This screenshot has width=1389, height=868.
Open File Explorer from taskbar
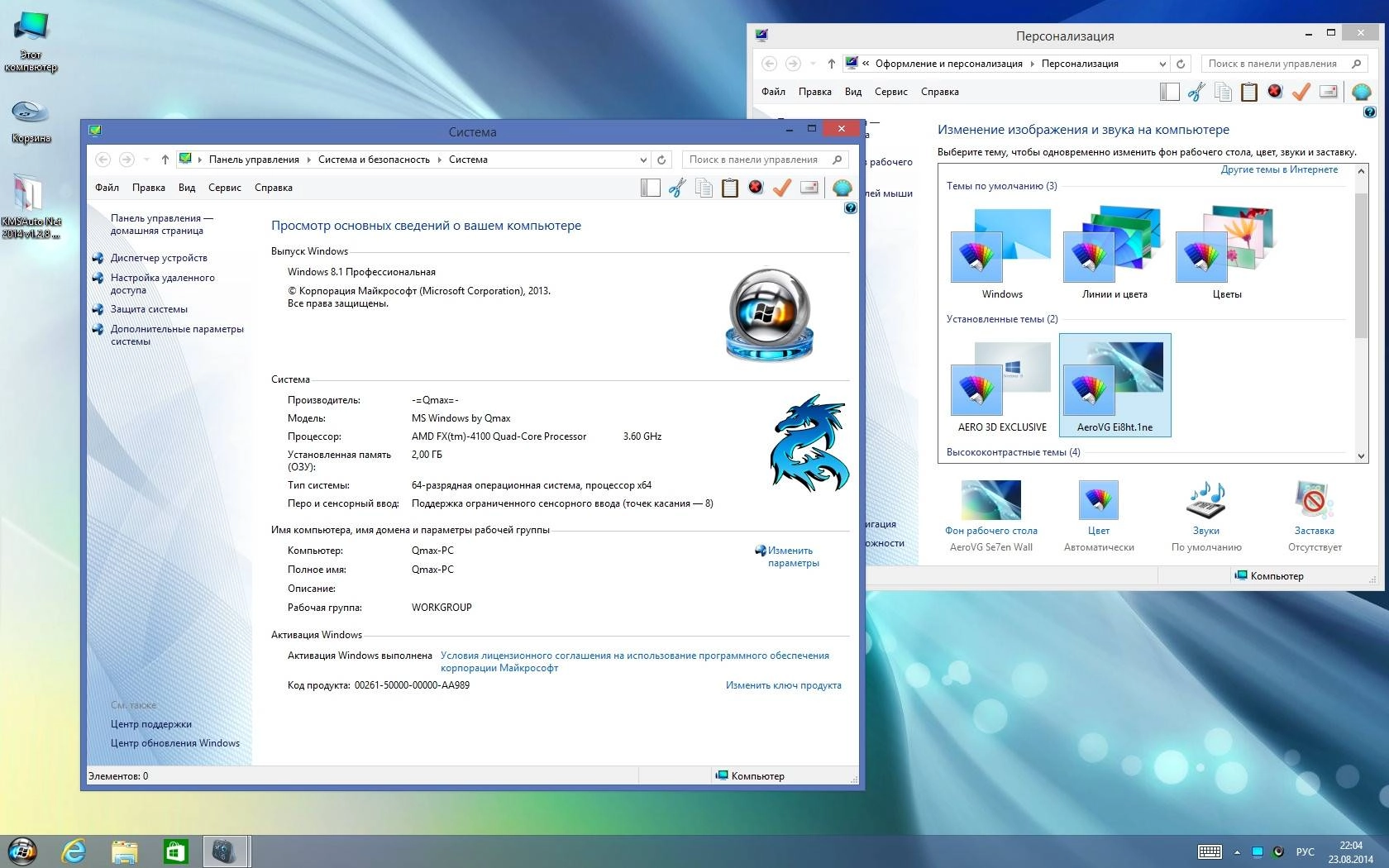[125, 851]
